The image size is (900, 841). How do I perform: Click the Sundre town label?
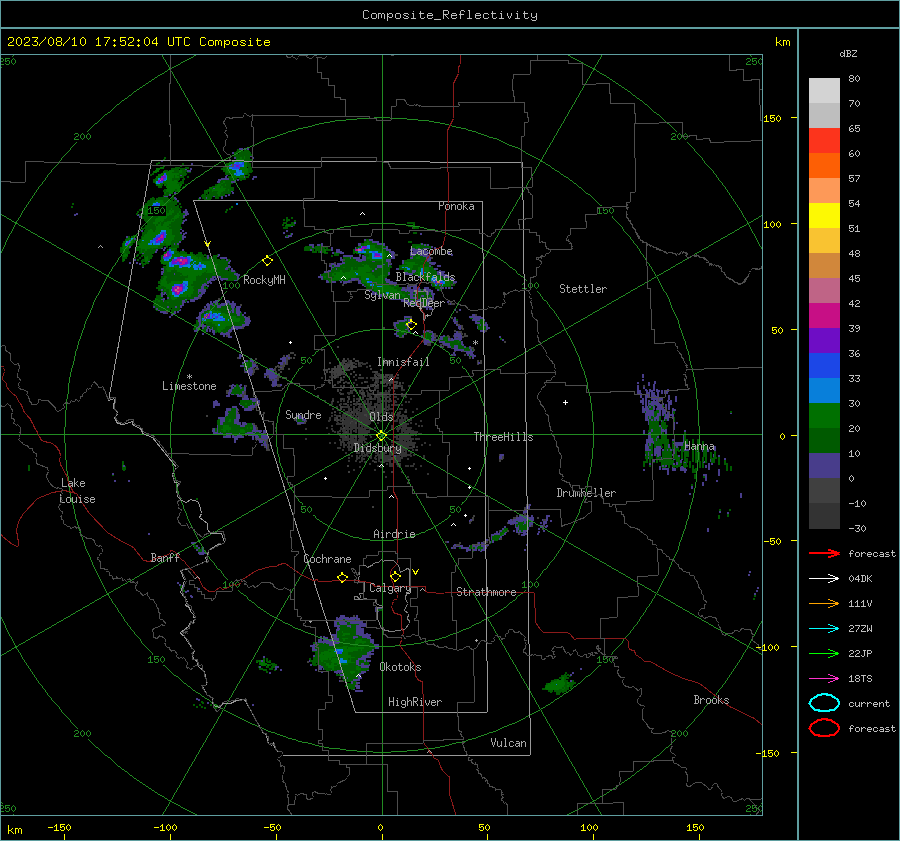(x=303, y=414)
